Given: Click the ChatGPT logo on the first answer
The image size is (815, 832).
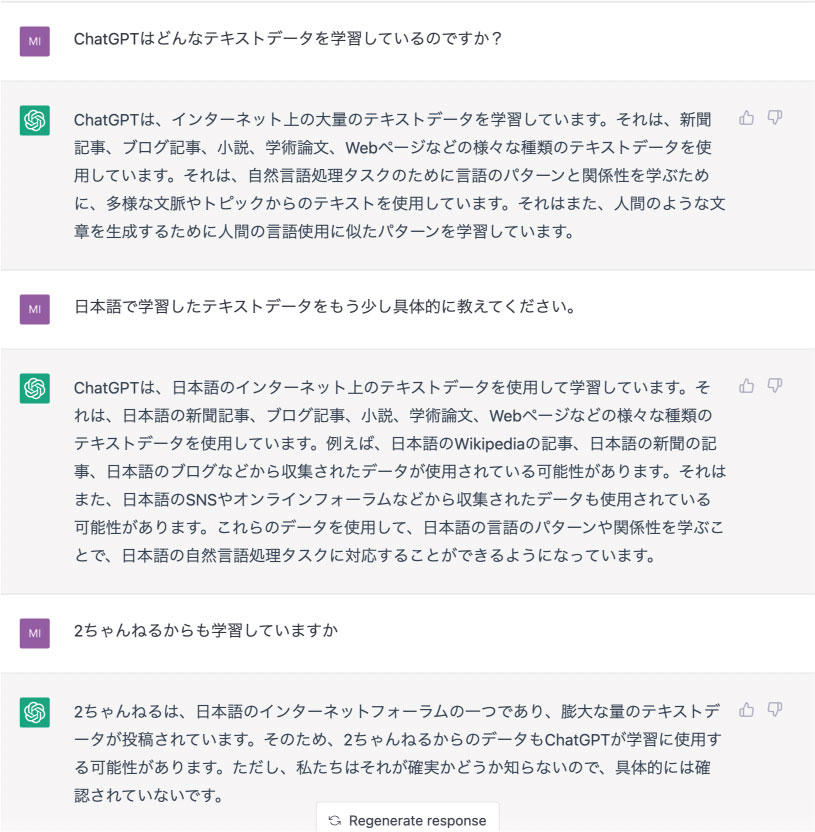Looking at the screenshot, I should click(34, 120).
